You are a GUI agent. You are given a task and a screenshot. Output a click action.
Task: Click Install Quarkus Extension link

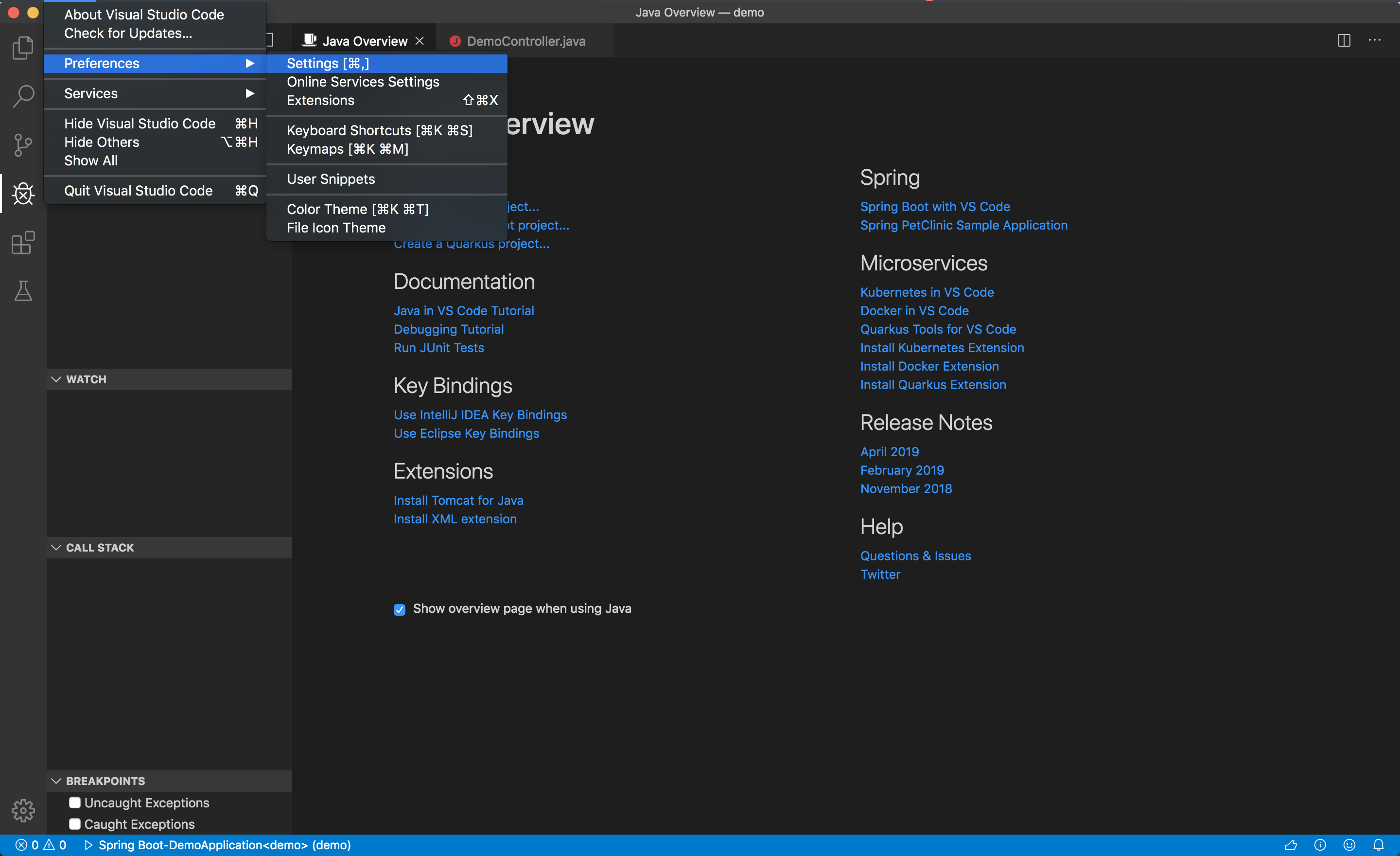point(933,385)
